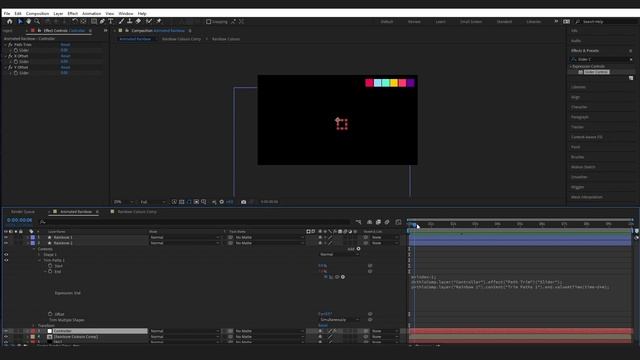Toggle the X Offset Slider stopwatch
This screenshot has height=360, width=640.
pos(16,62)
